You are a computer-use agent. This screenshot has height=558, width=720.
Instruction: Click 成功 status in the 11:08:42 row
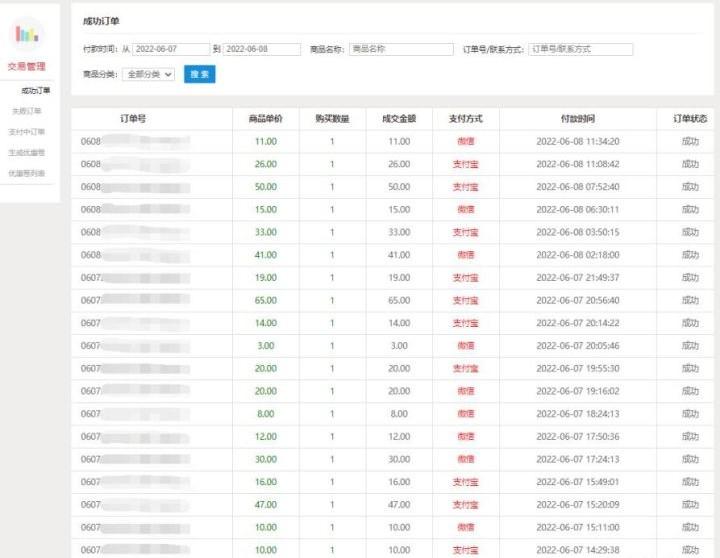[690, 164]
